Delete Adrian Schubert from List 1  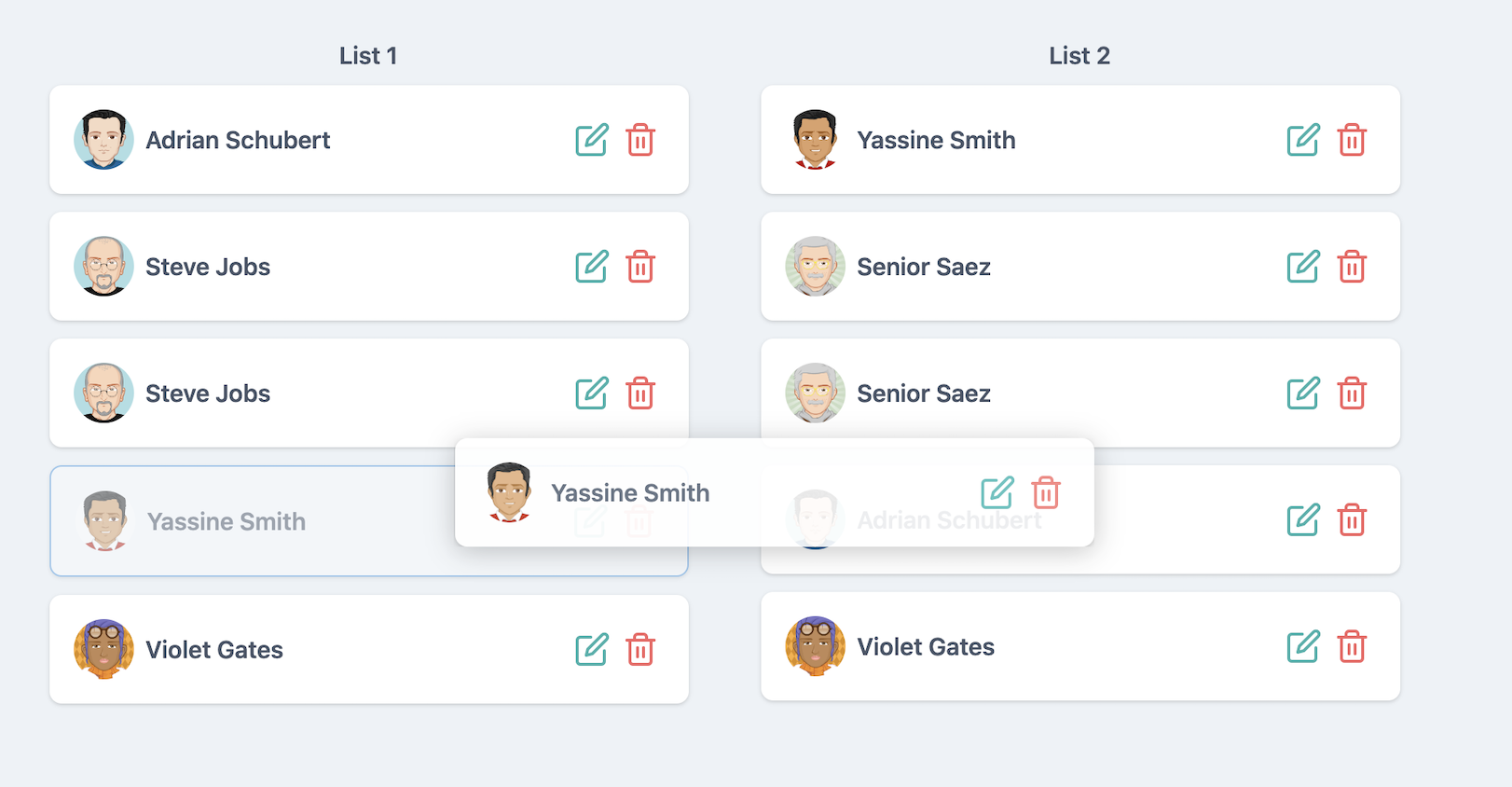pos(640,140)
